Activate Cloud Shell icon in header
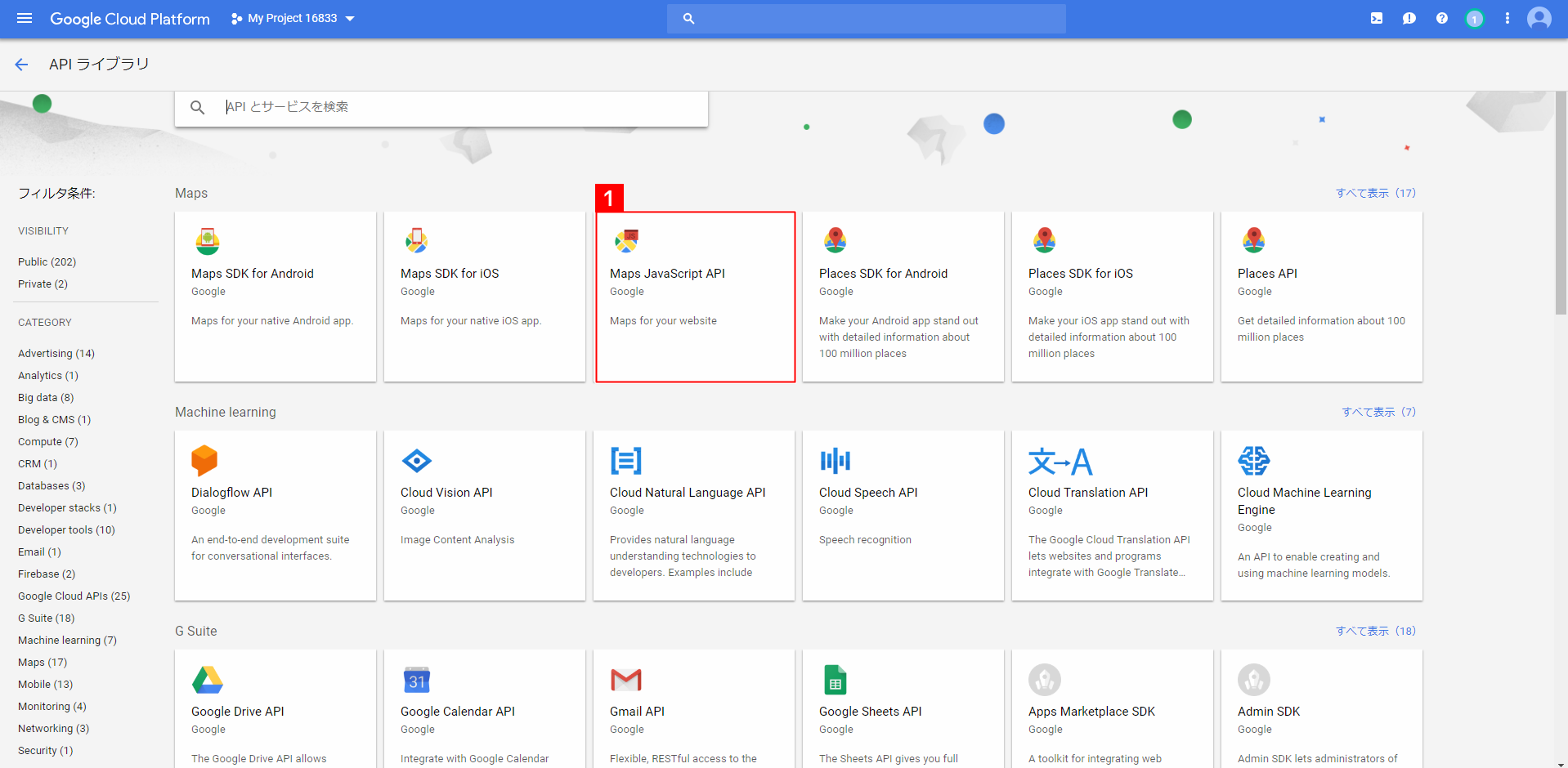 1377,18
